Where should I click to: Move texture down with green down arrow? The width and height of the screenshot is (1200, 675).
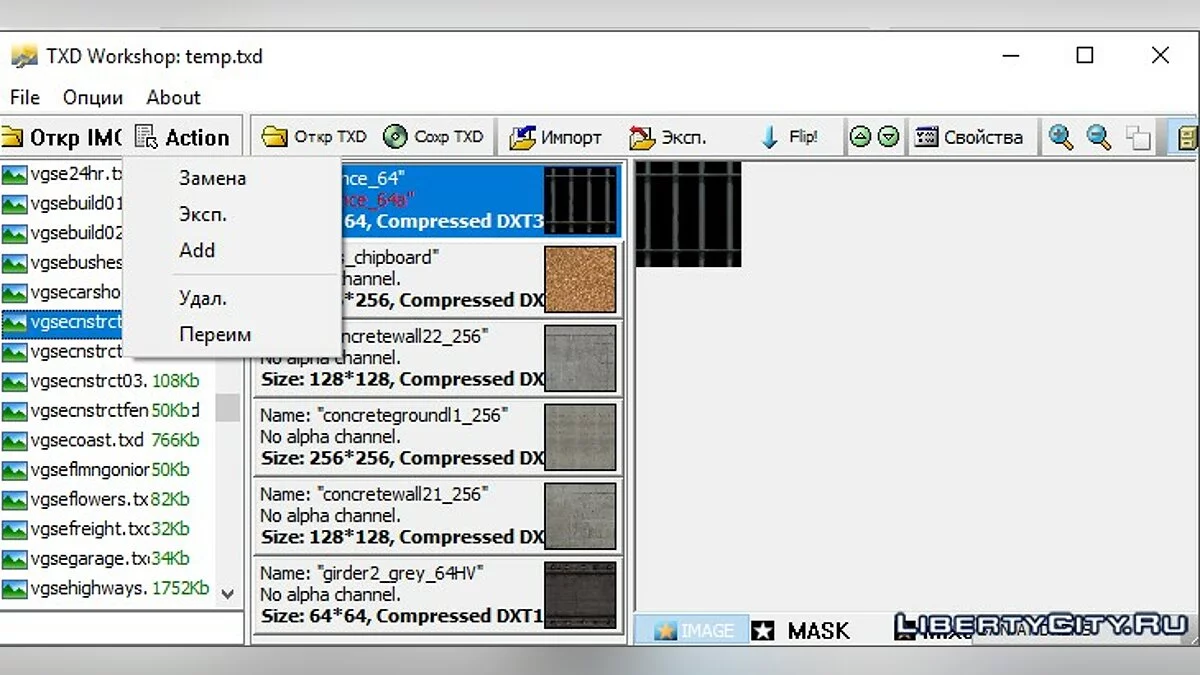pyautogui.click(x=887, y=137)
